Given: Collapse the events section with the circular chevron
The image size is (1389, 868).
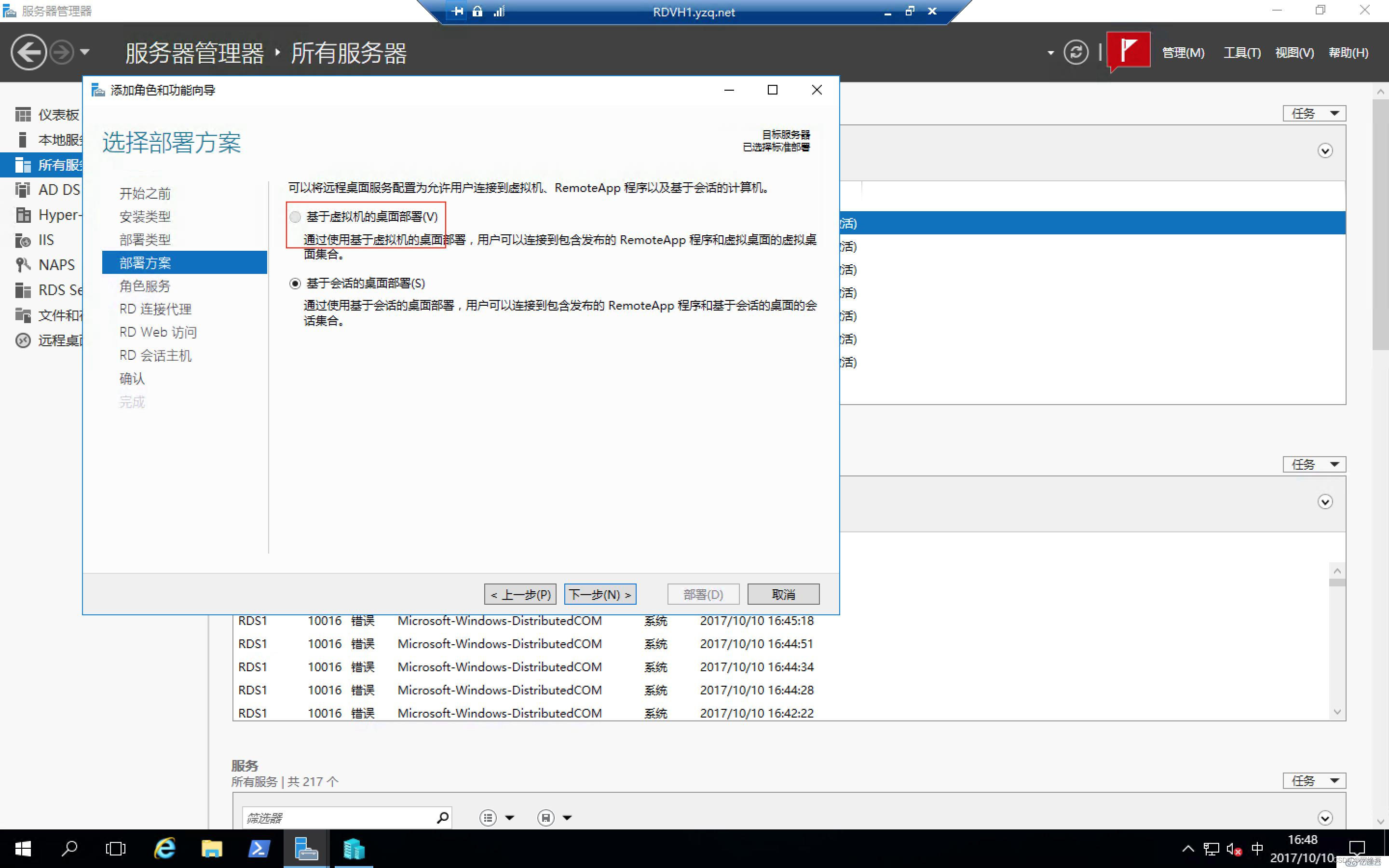Looking at the screenshot, I should click(1325, 502).
